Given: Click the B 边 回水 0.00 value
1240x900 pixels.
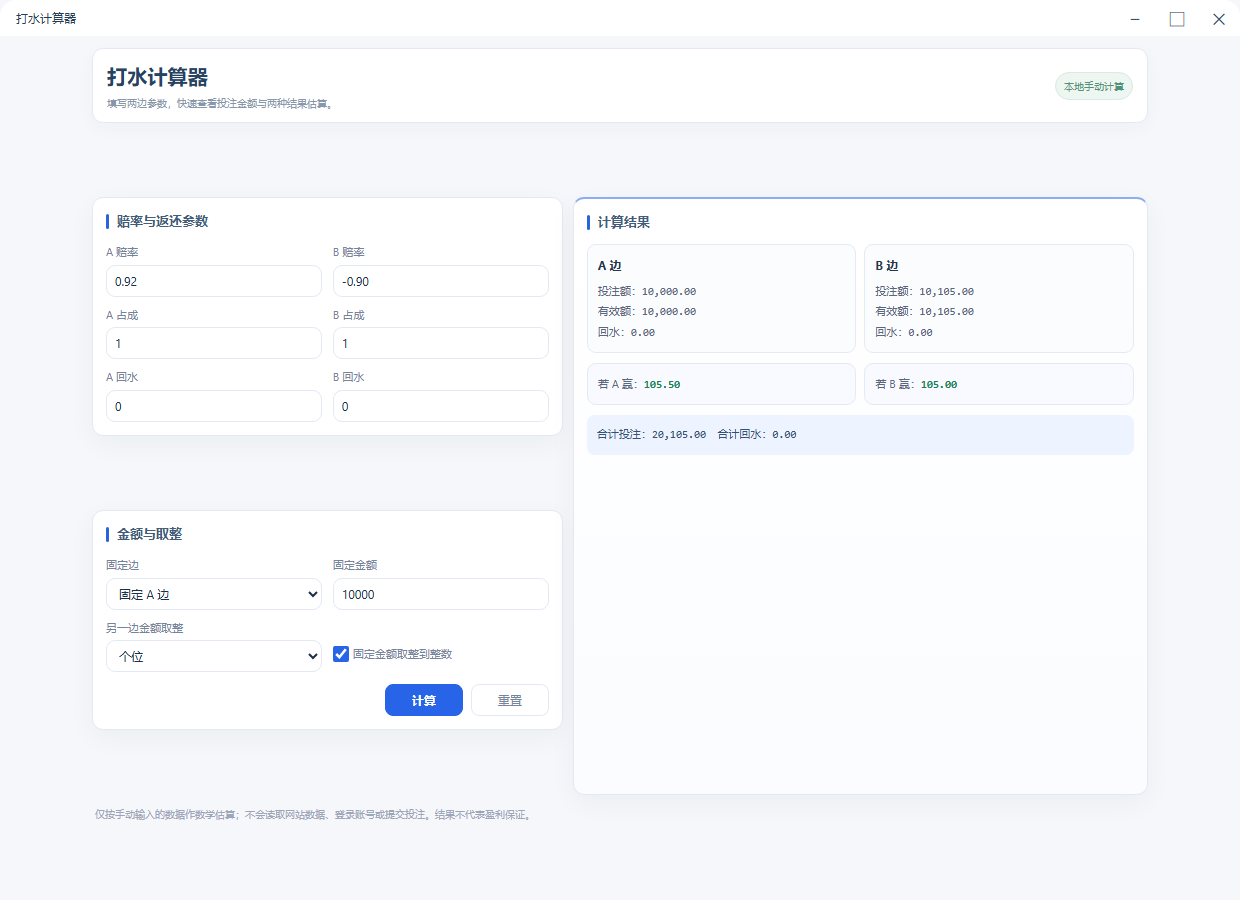Looking at the screenshot, I should 920,332.
